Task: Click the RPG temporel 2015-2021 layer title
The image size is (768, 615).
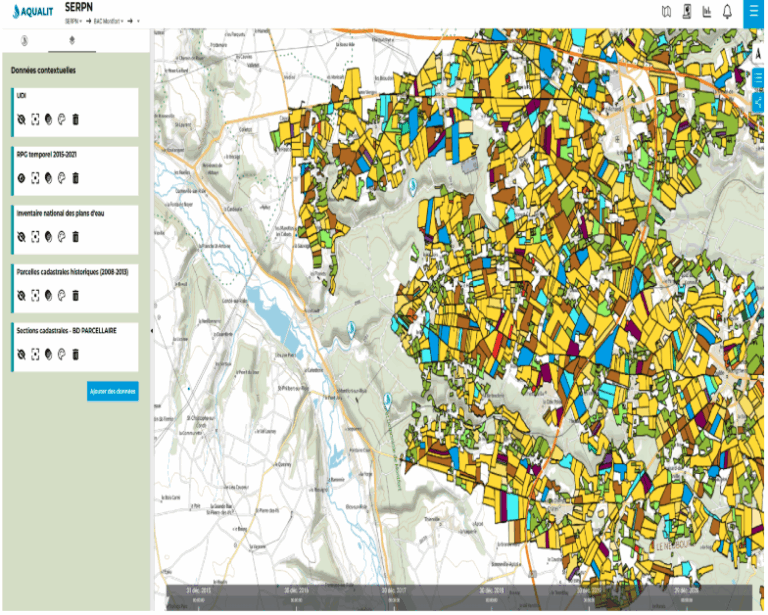Action: [x=47, y=154]
